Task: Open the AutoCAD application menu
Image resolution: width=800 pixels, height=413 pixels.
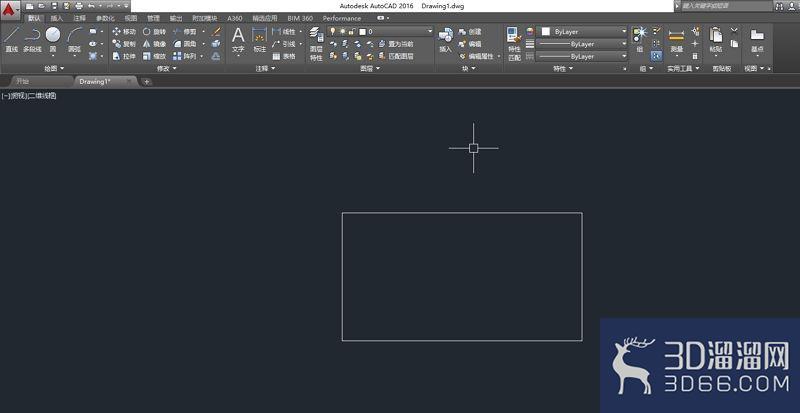Action: point(10,9)
